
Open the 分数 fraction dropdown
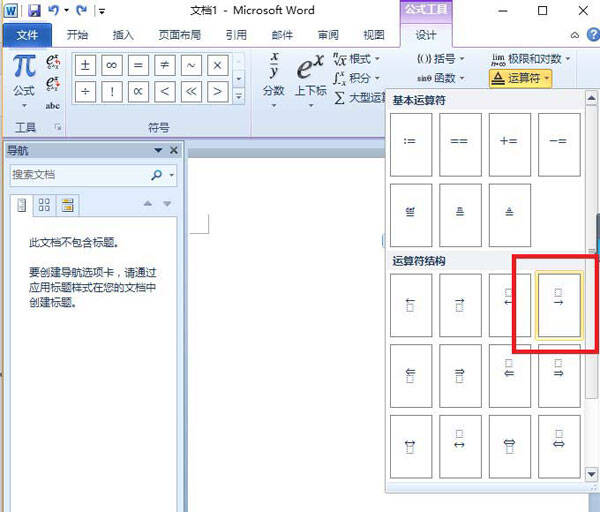pos(274,80)
